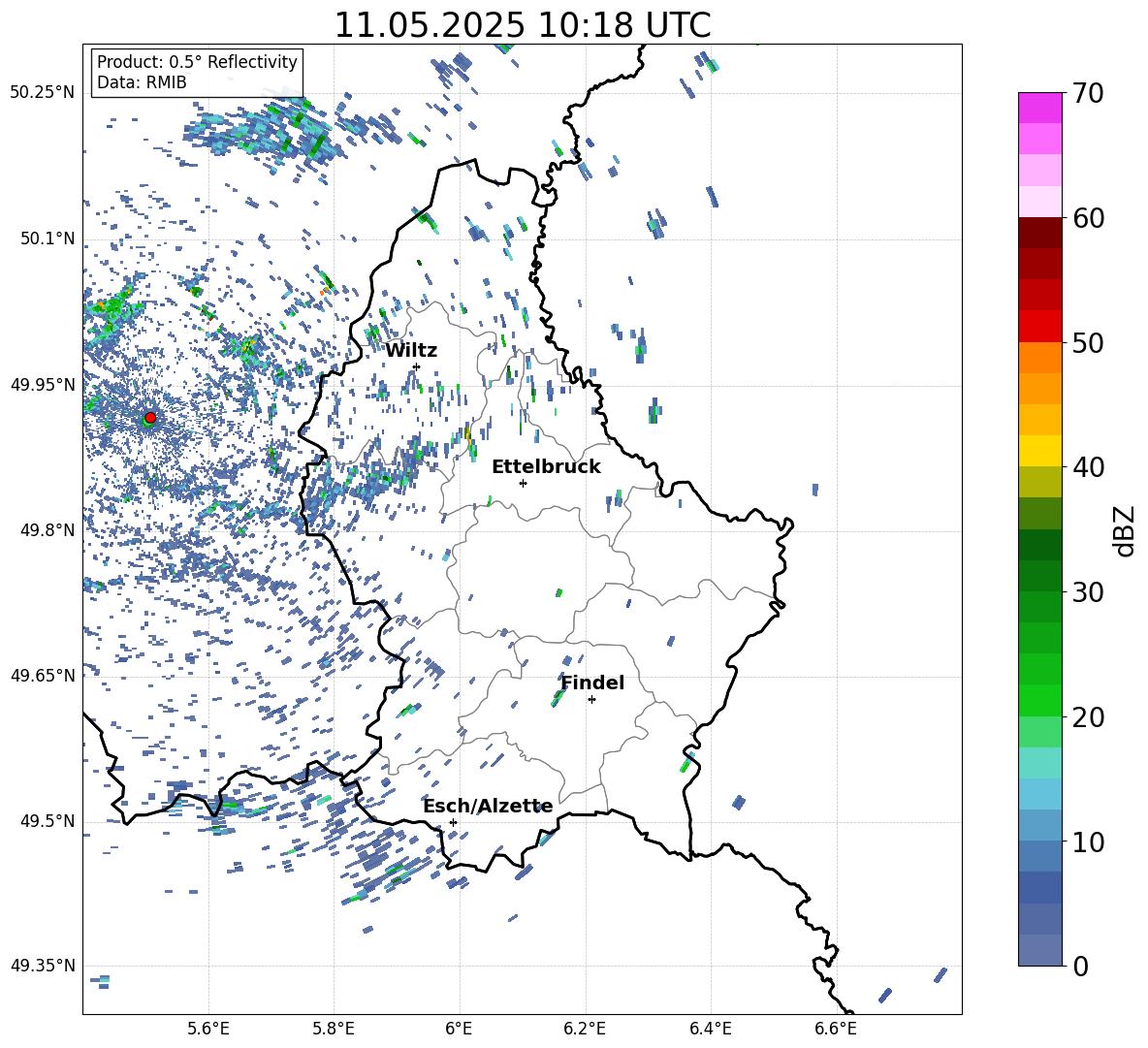Click the 20 colorbar tick label
The image size is (1148, 1048).
click(x=1088, y=717)
